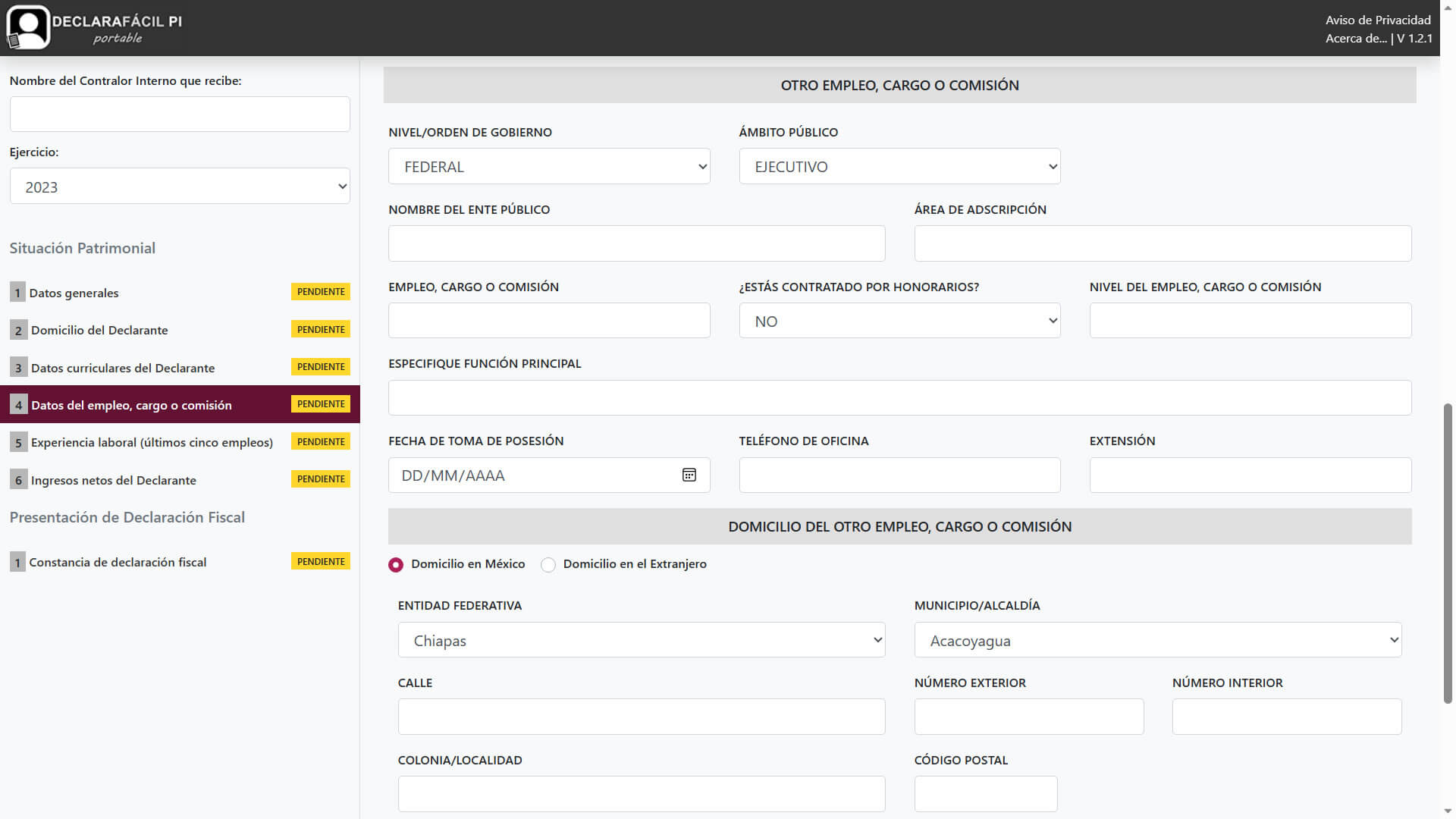Click the Empleo, Cargo o Comisión field
Screen dimensions: 1456x819
pyautogui.click(x=549, y=321)
